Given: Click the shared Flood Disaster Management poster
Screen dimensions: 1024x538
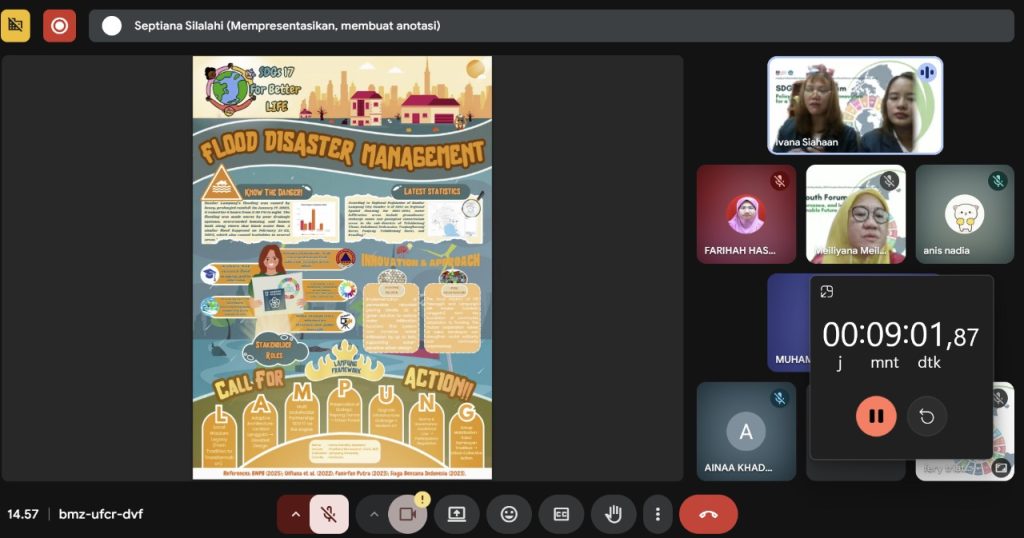Looking at the screenshot, I should (342, 268).
